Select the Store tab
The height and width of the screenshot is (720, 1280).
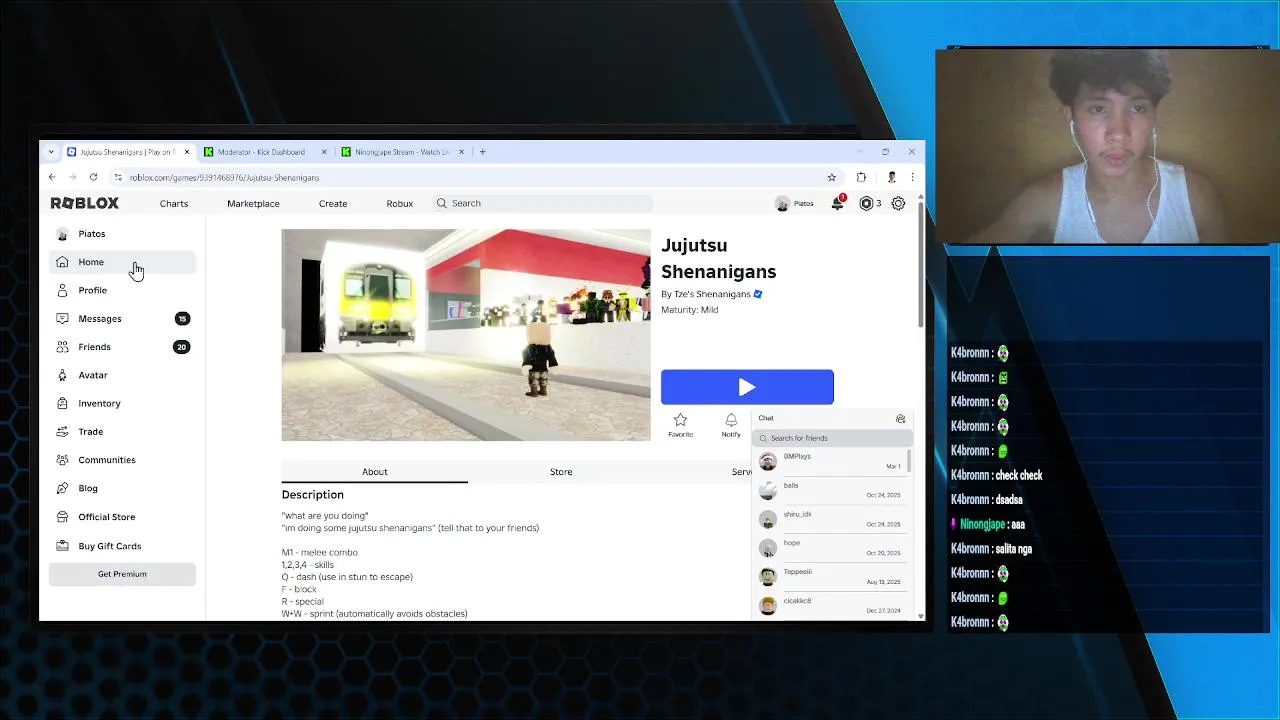click(561, 472)
